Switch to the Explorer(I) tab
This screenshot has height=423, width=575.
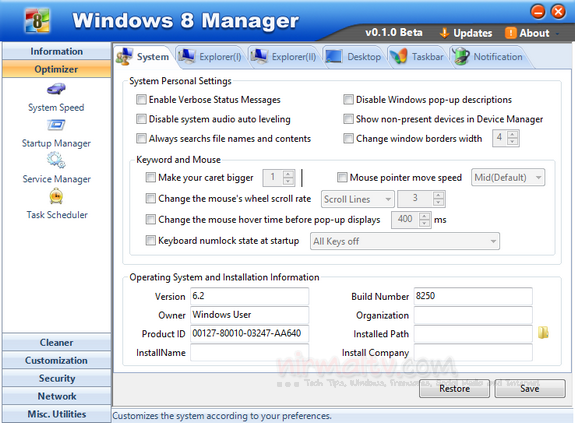tap(210, 57)
